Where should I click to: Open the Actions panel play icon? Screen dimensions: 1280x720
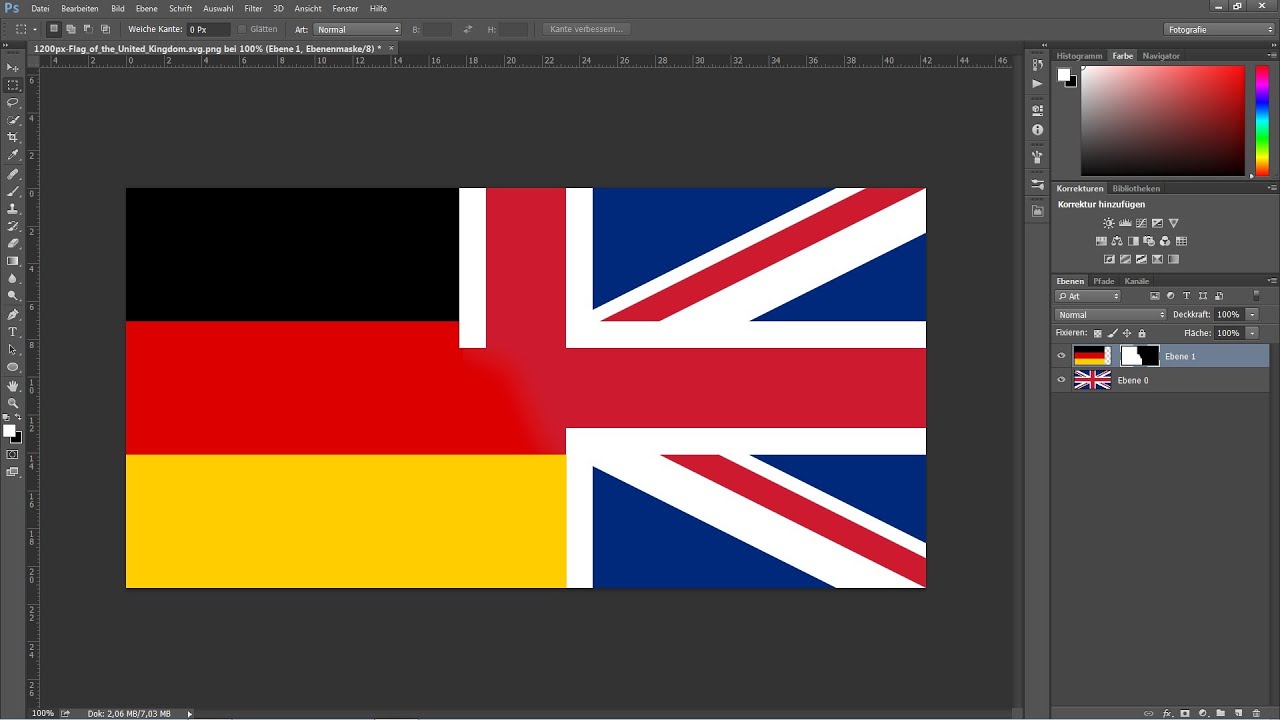[x=1037, y=84]
